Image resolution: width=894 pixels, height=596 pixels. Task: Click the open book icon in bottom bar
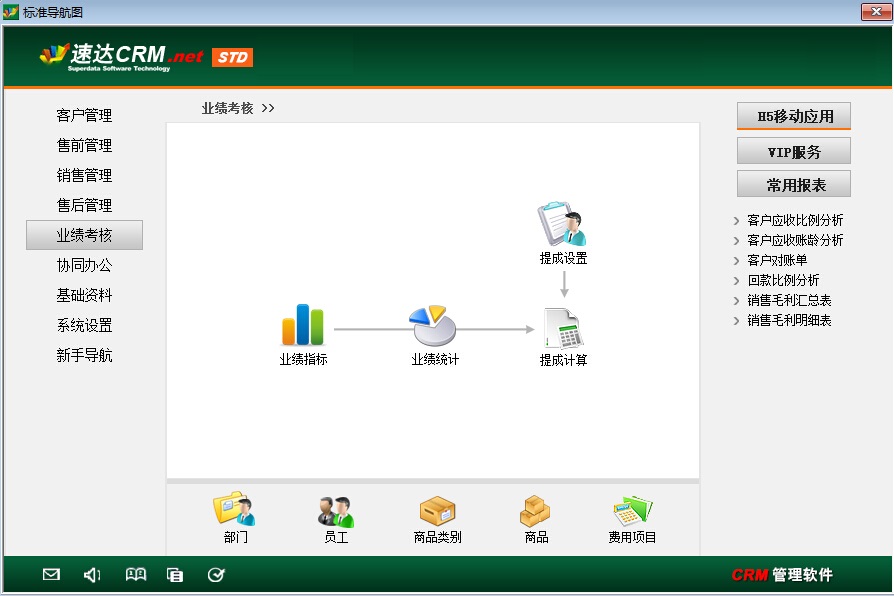[x=136, y=574]
